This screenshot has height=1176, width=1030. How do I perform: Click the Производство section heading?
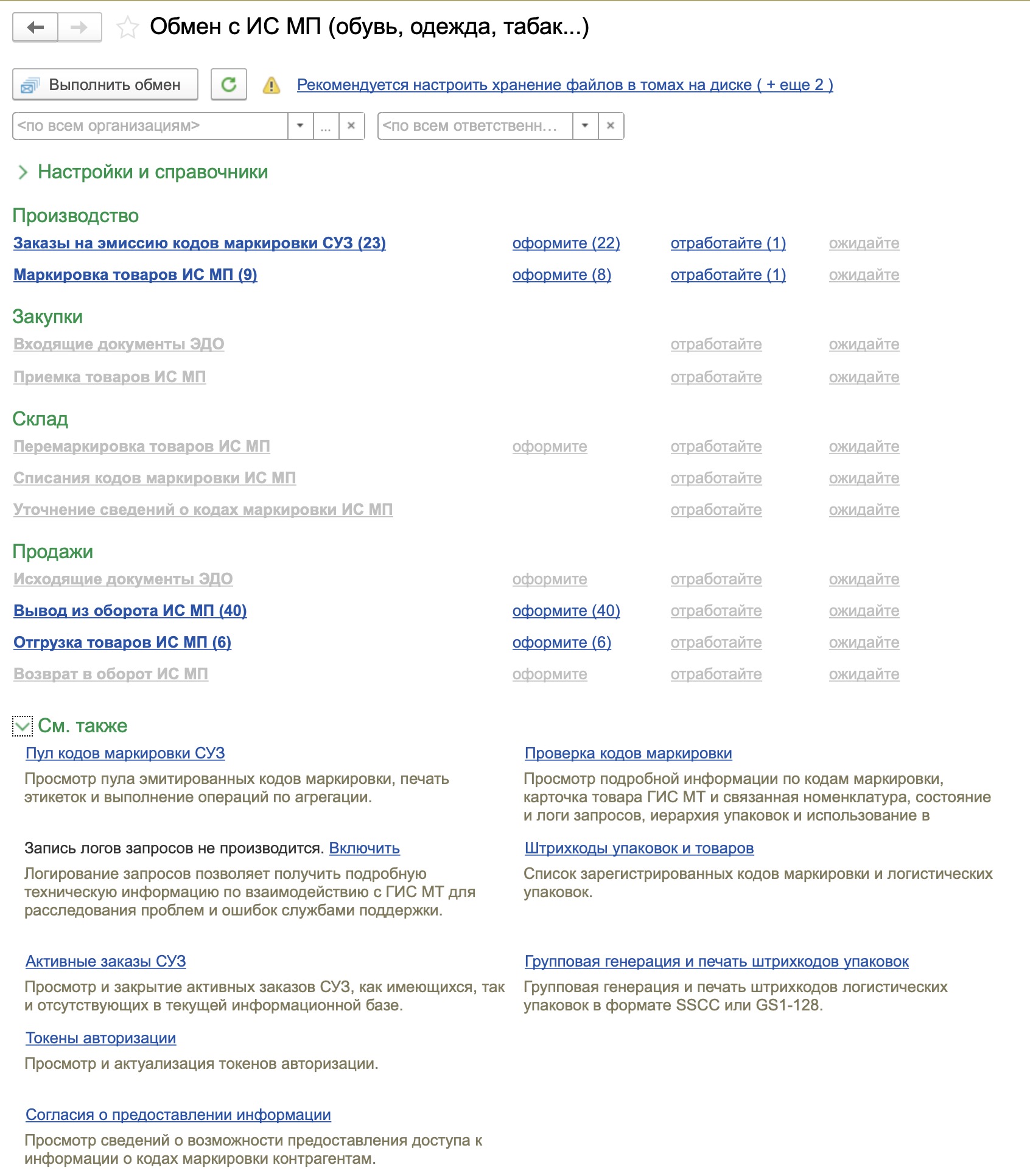point(75,216)
